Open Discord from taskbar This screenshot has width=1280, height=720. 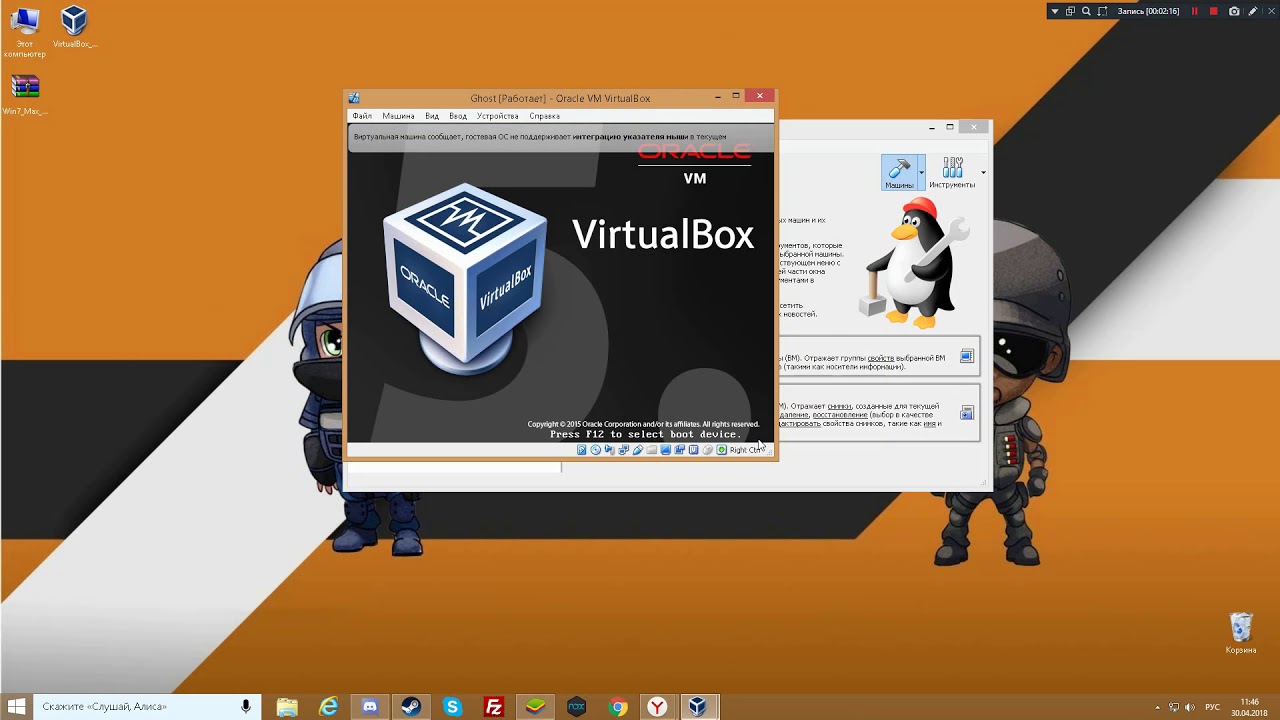point(370,707)
